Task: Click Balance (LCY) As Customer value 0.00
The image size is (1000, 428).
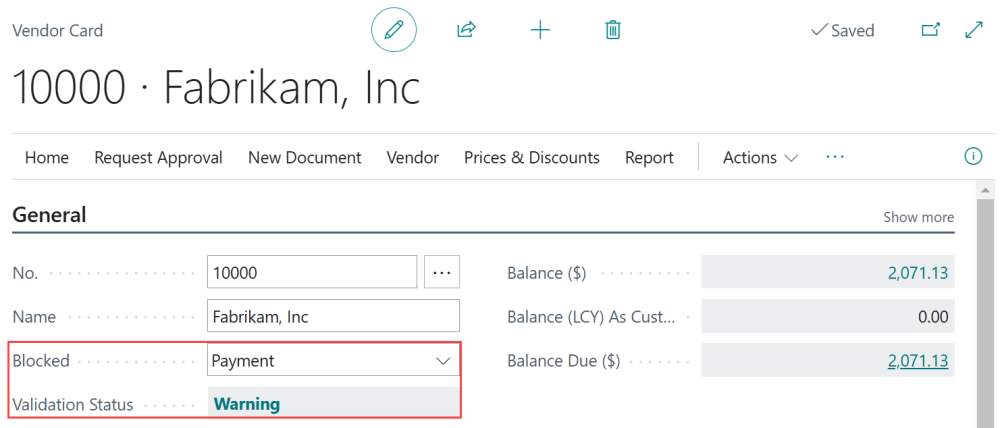Action: pyautogui.click(x=828, y=316)
